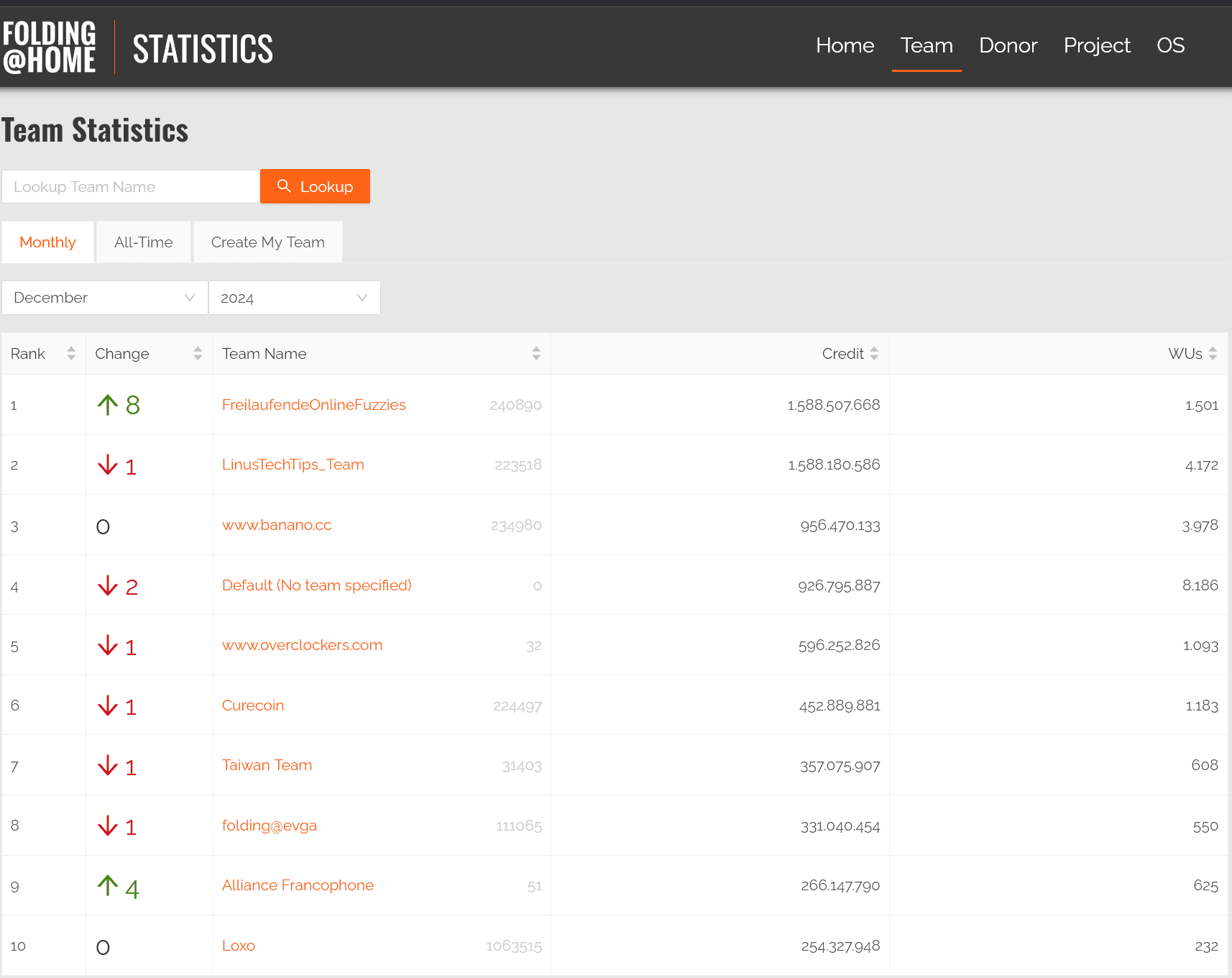Screen dimensions: 1232x978
Task: Click team ID 240890
Action: coord(515,406)
